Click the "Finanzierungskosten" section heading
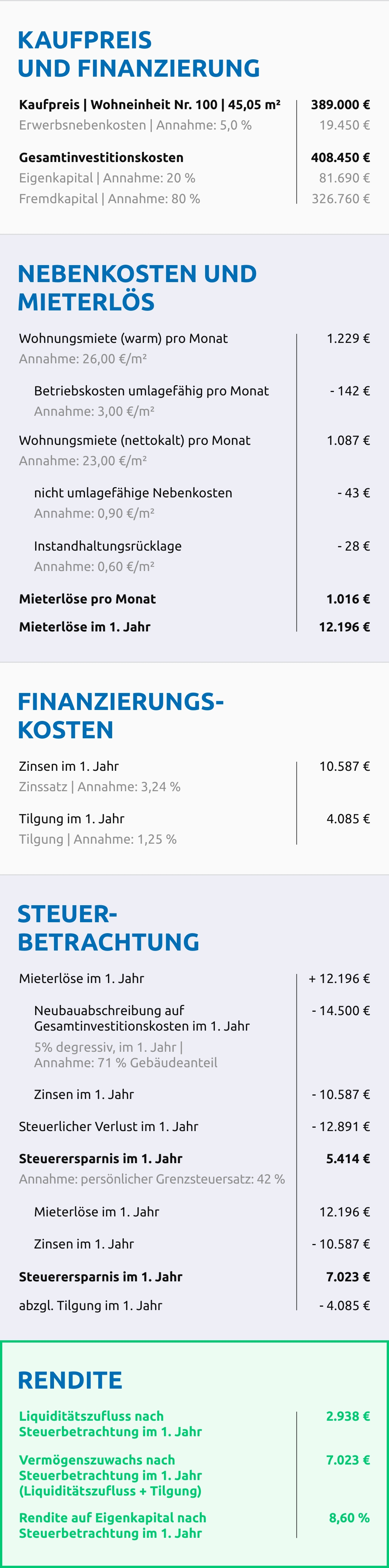This screenshot has width=389, height=1568. [x=120, y=716]
